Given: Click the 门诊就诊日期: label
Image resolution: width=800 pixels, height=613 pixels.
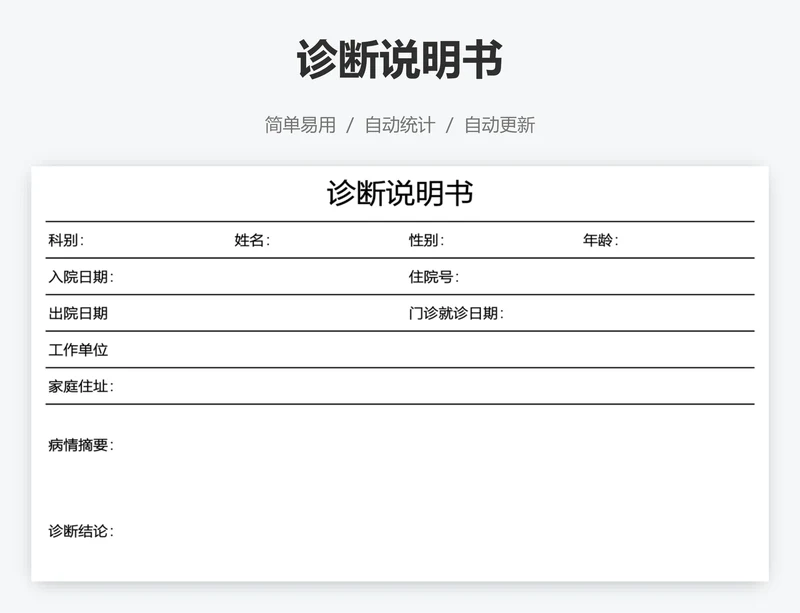Looking at the screenshot, I should 456,313.
